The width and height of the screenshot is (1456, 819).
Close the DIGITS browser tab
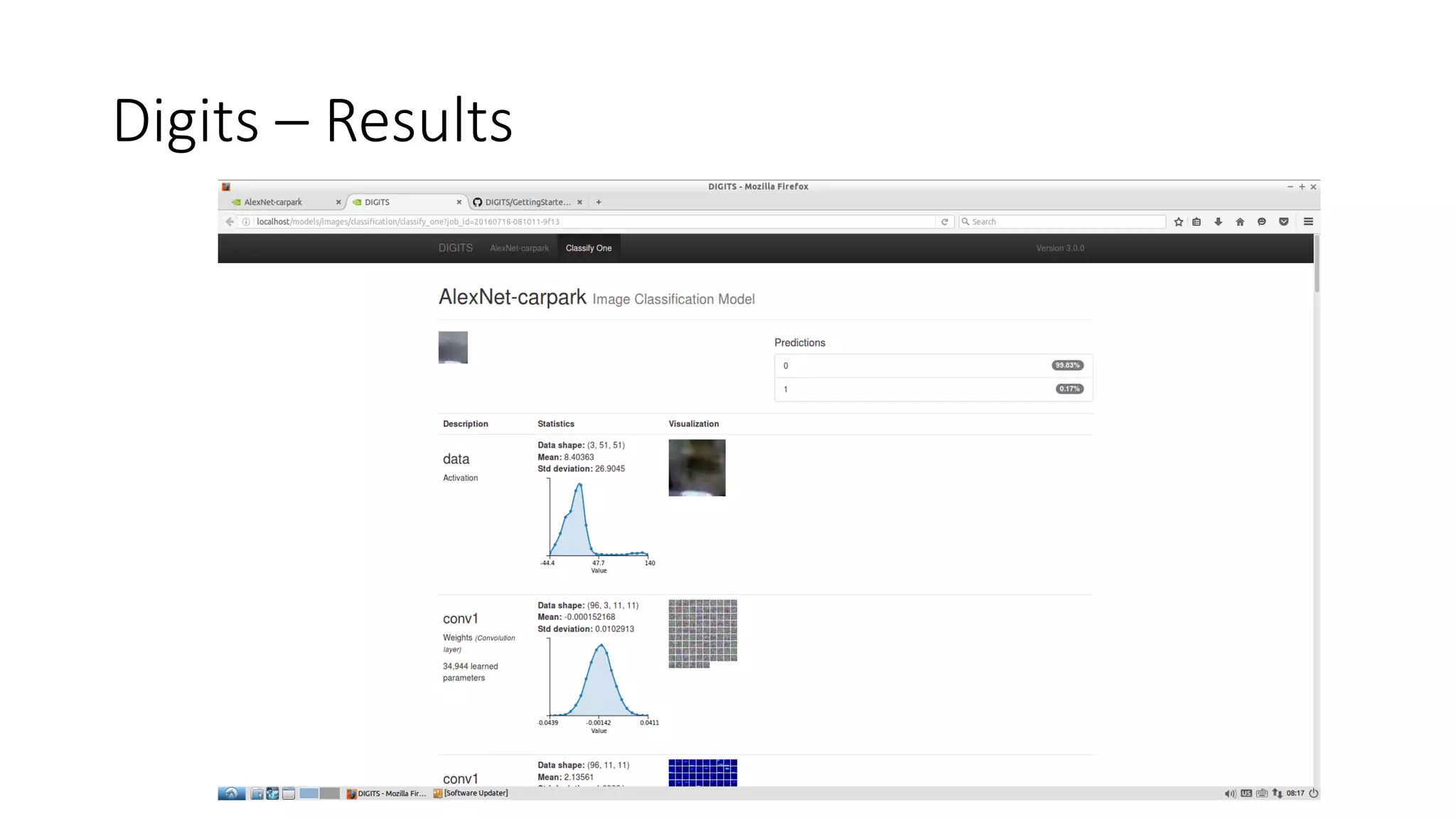pyautogui.click(x=459, y=202)
